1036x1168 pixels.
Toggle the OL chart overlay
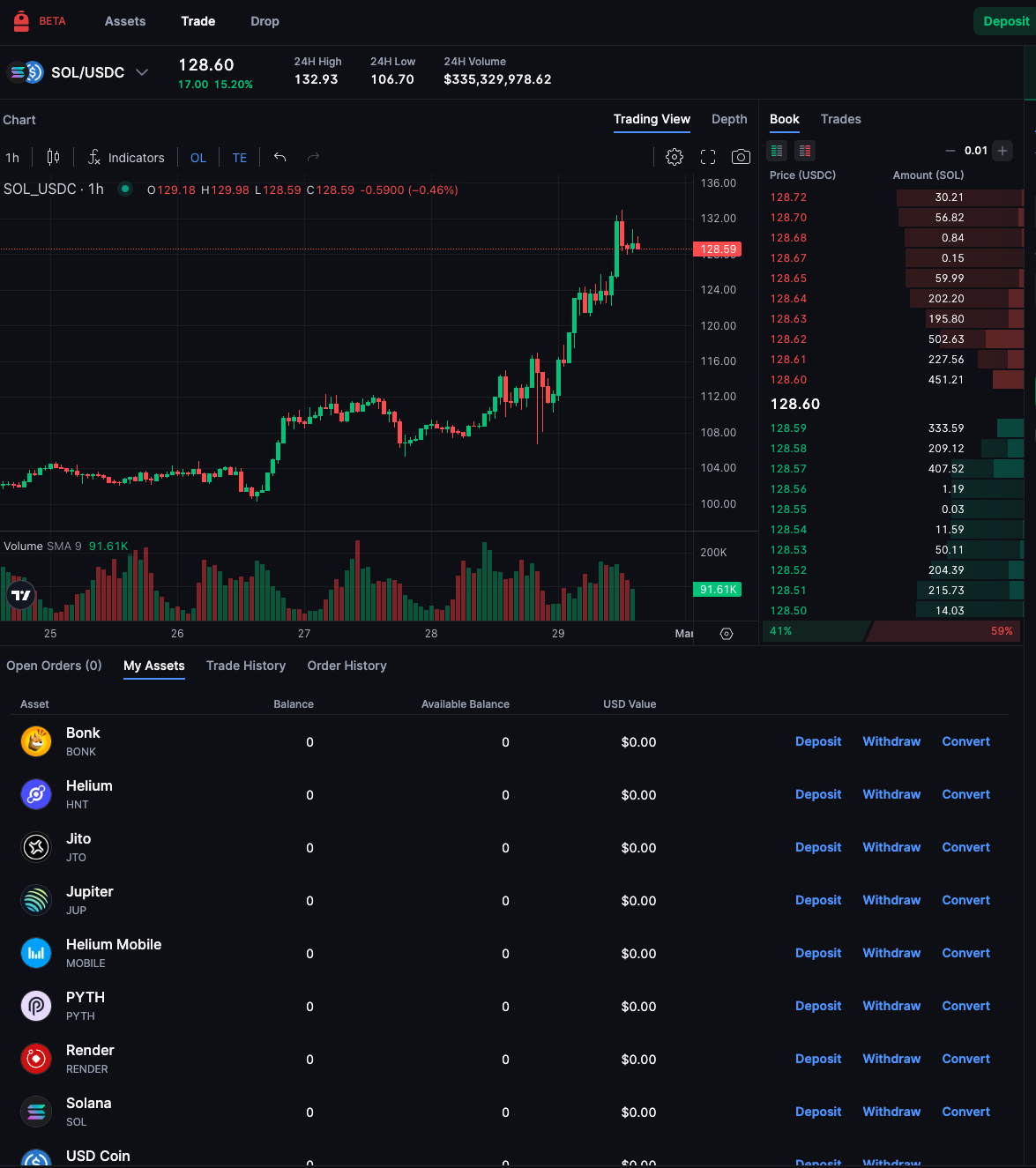198,158
